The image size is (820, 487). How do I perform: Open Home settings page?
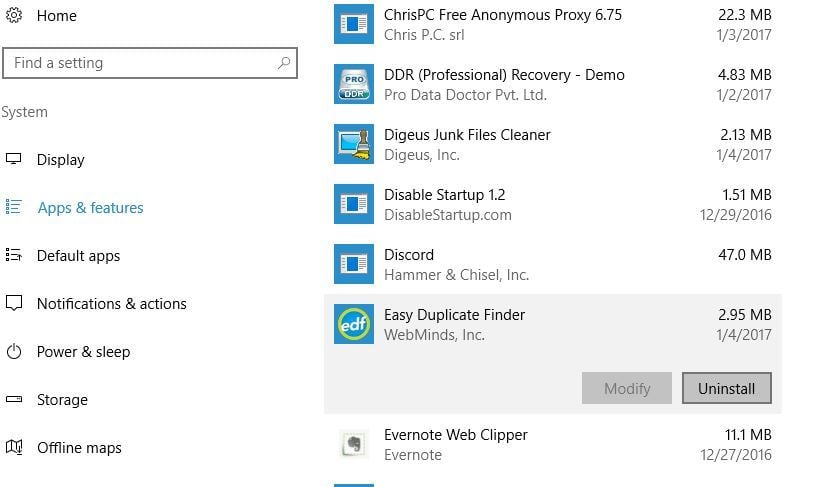coord(56,16)
